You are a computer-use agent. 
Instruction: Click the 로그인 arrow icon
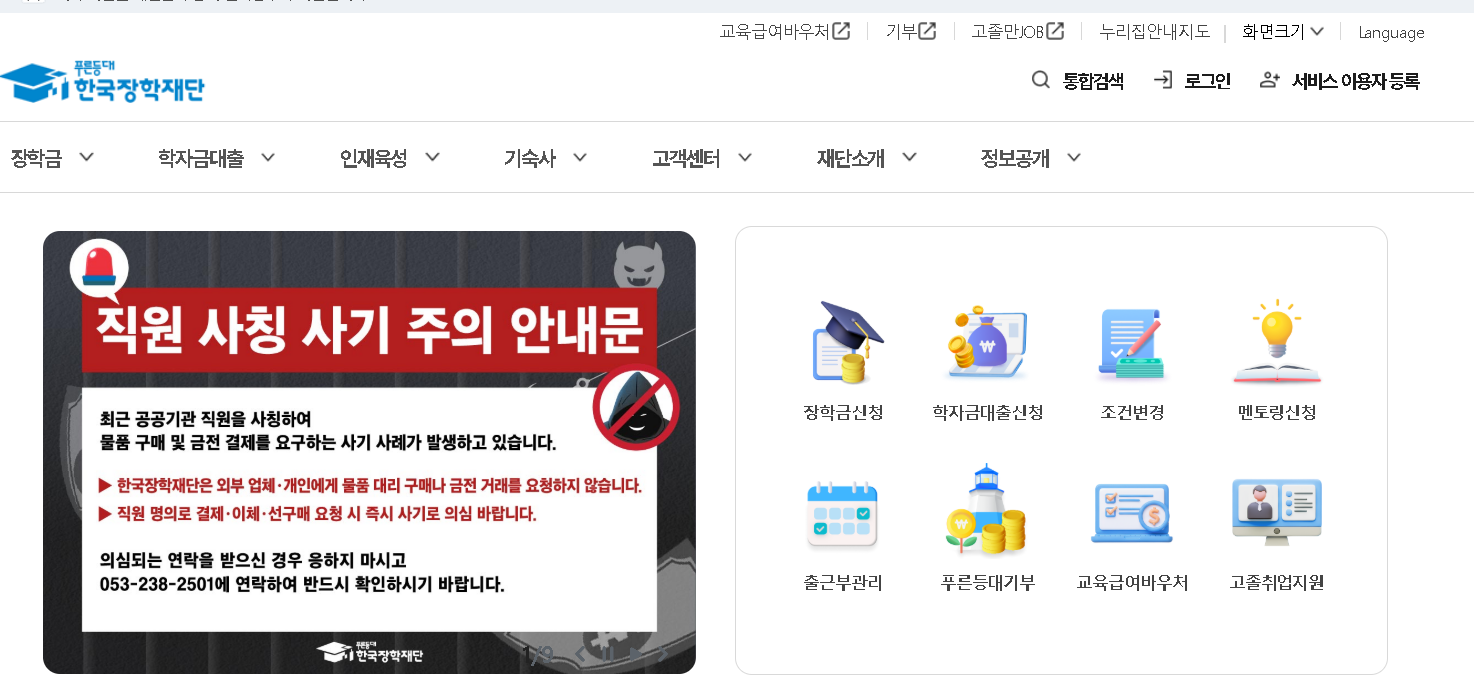point(1163,80)
